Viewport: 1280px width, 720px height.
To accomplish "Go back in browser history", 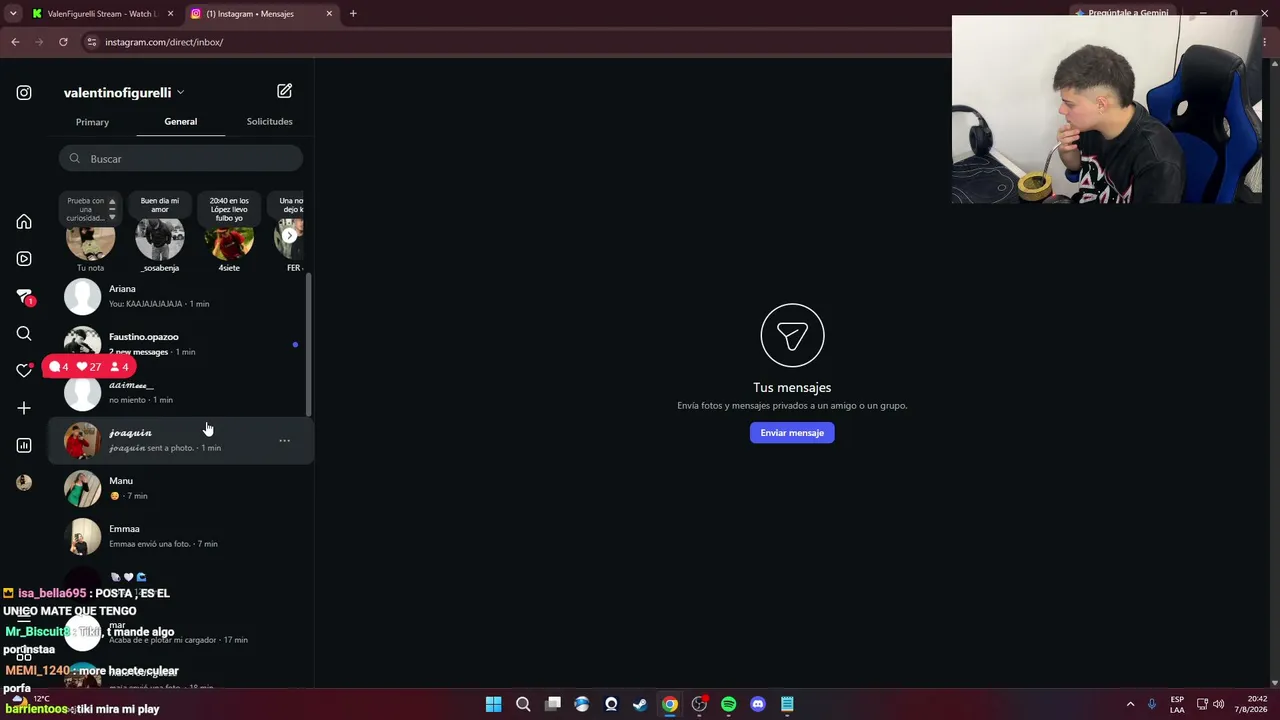I will click(x=15, y=42).
